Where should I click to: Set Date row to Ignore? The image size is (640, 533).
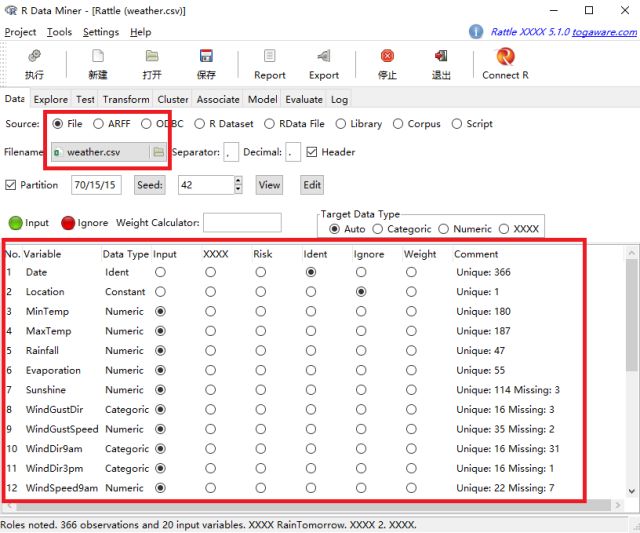pyautogui.click(x=361, y=272)
